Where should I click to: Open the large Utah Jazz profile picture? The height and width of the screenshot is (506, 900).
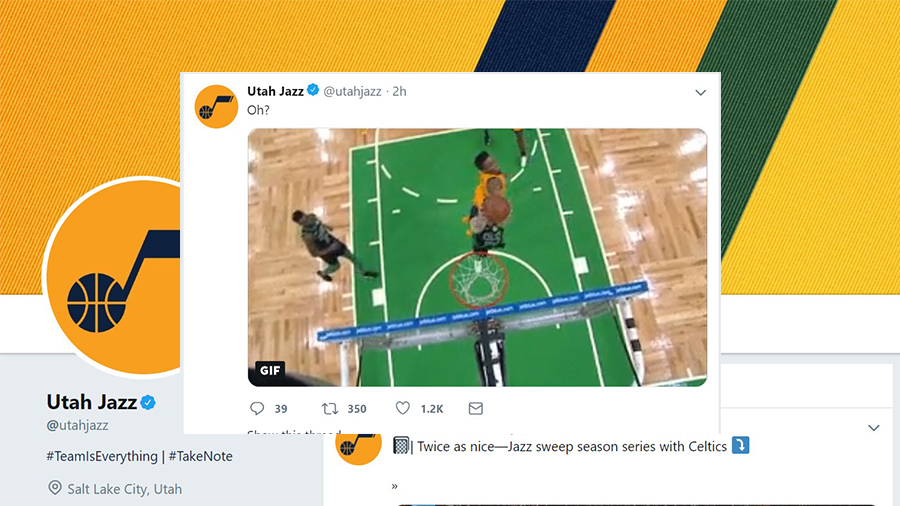tap(114, 277)
